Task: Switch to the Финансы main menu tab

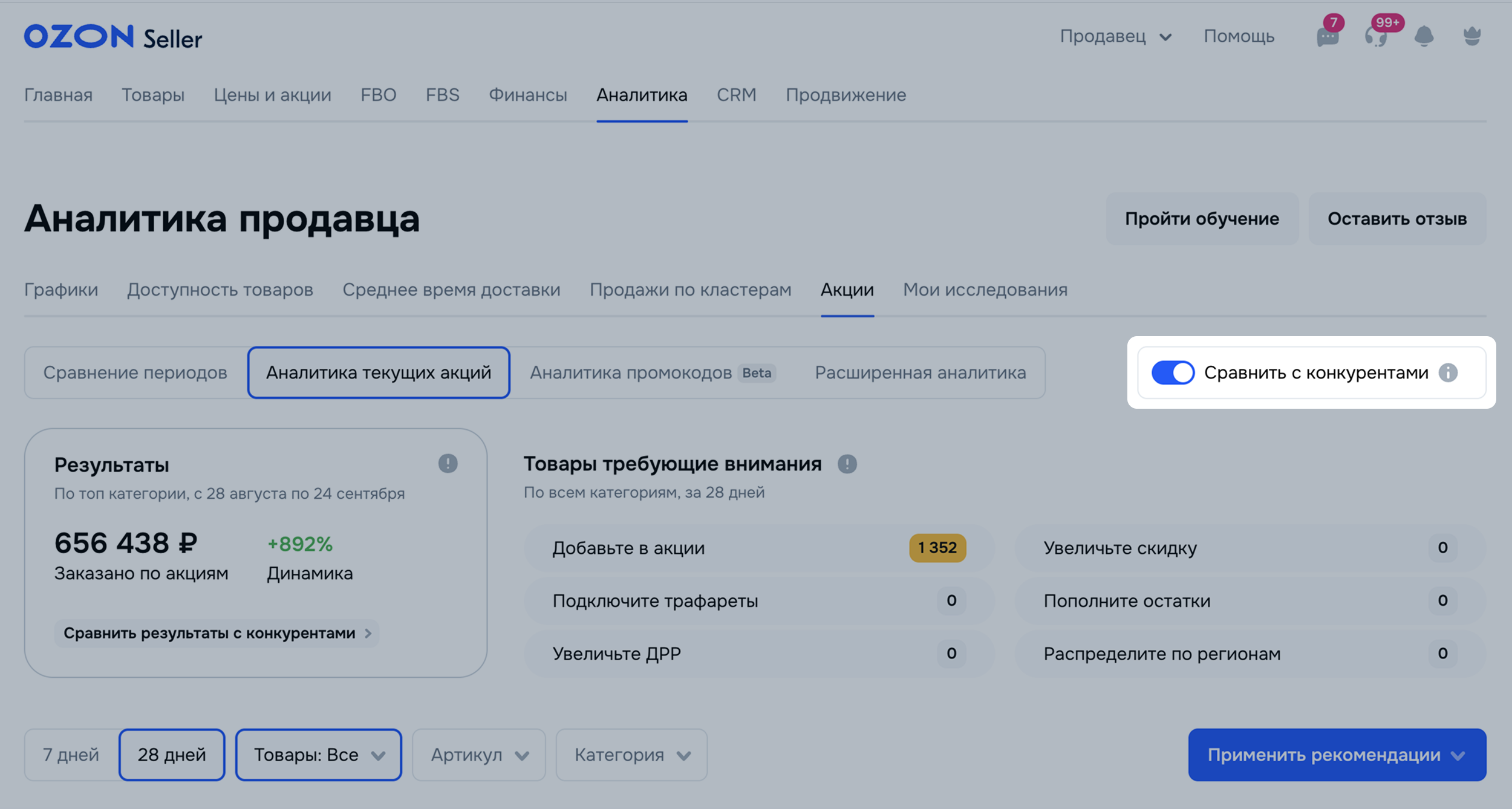Action: (x=527, y=95)
